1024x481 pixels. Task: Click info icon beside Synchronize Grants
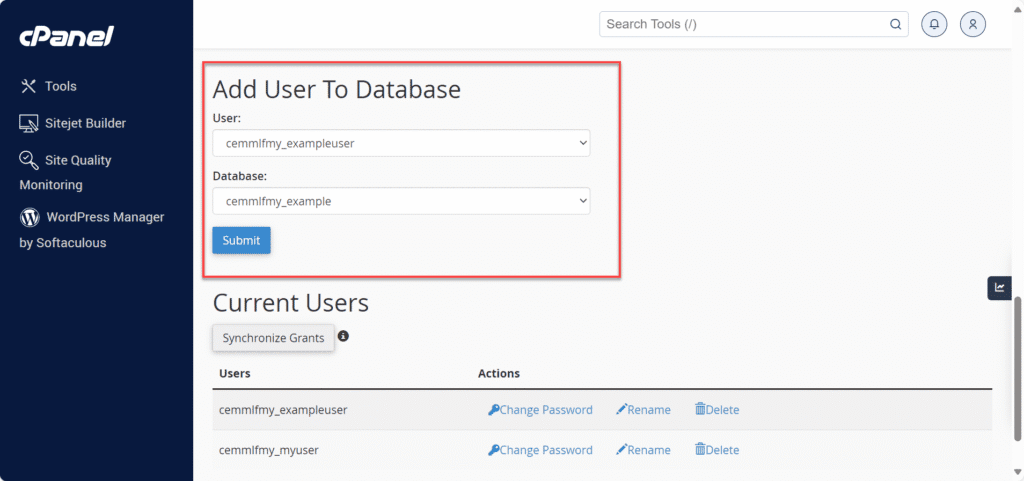click(x=343, y=336)
